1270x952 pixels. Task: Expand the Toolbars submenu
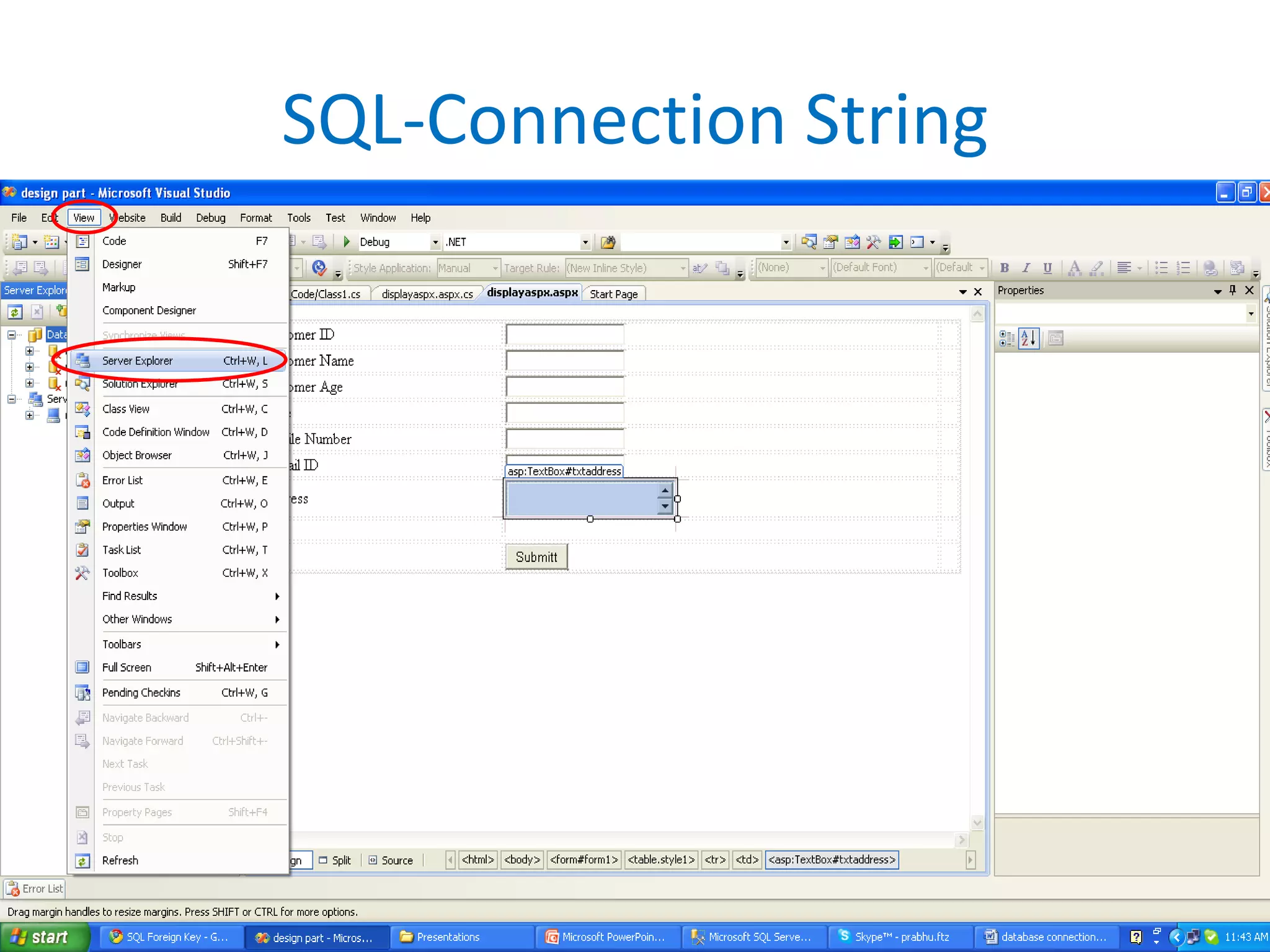(x=191, y=645)
